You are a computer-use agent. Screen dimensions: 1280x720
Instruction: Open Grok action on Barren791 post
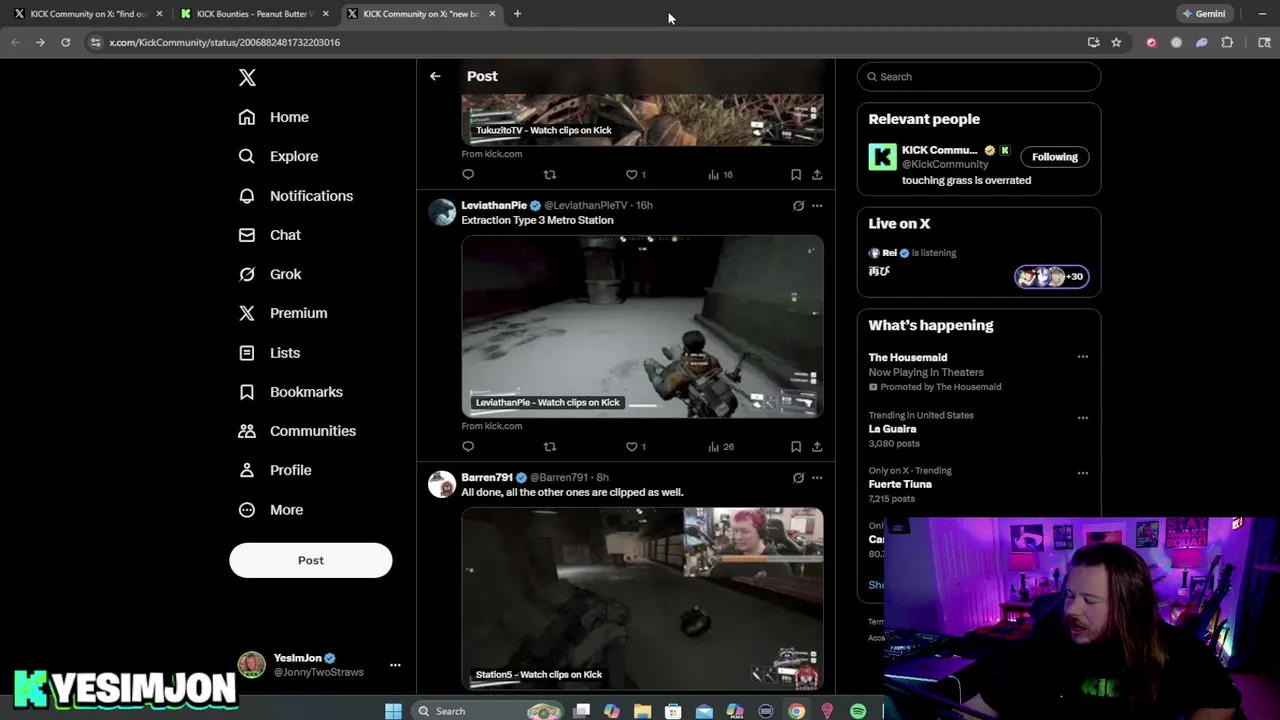tap(798, 478)
